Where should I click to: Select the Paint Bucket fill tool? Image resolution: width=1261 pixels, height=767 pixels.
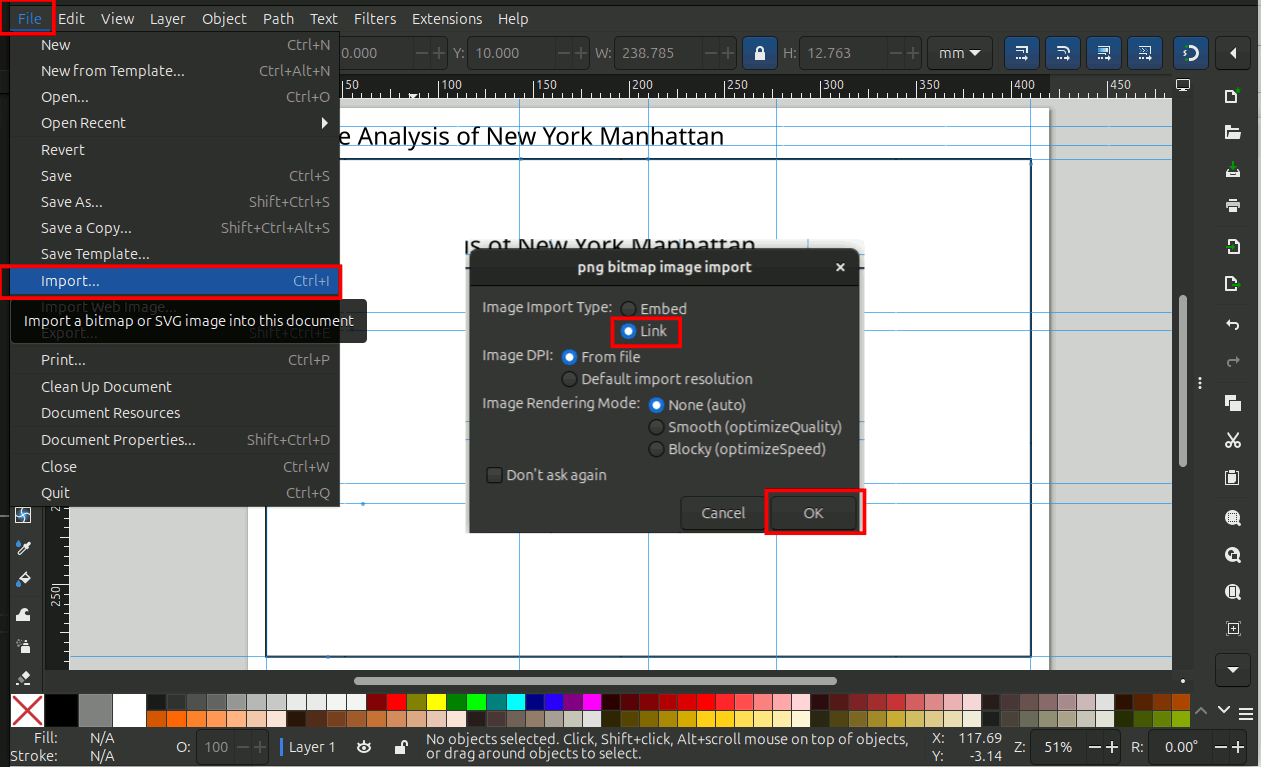tap(24, 580)
